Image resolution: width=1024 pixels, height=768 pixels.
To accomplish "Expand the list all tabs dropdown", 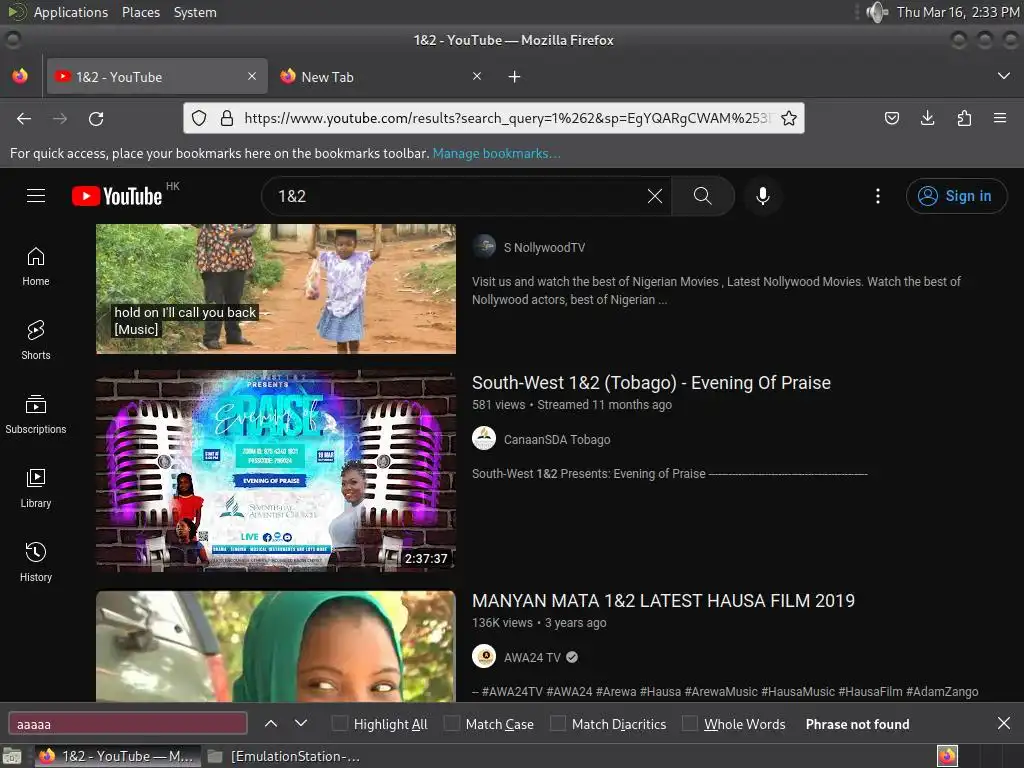I will tap(1004, 76).
